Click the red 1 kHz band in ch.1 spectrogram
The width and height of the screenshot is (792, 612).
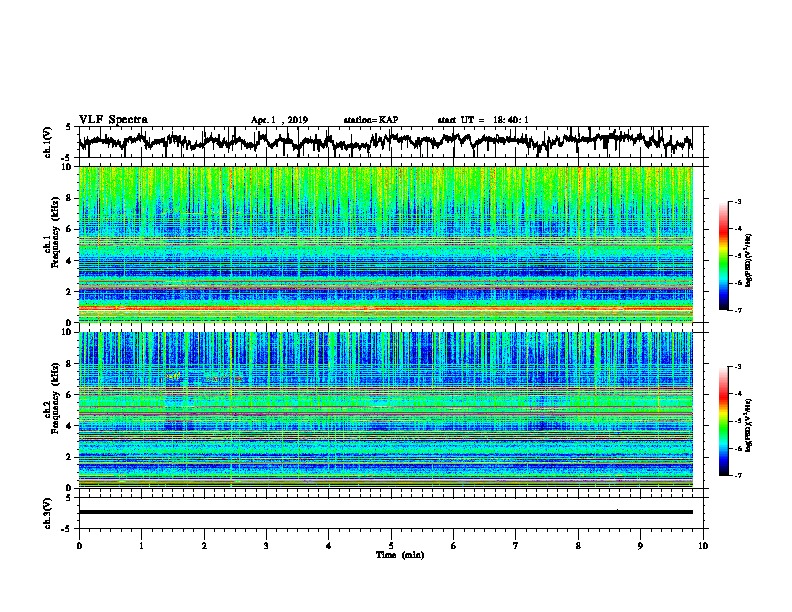385,308
